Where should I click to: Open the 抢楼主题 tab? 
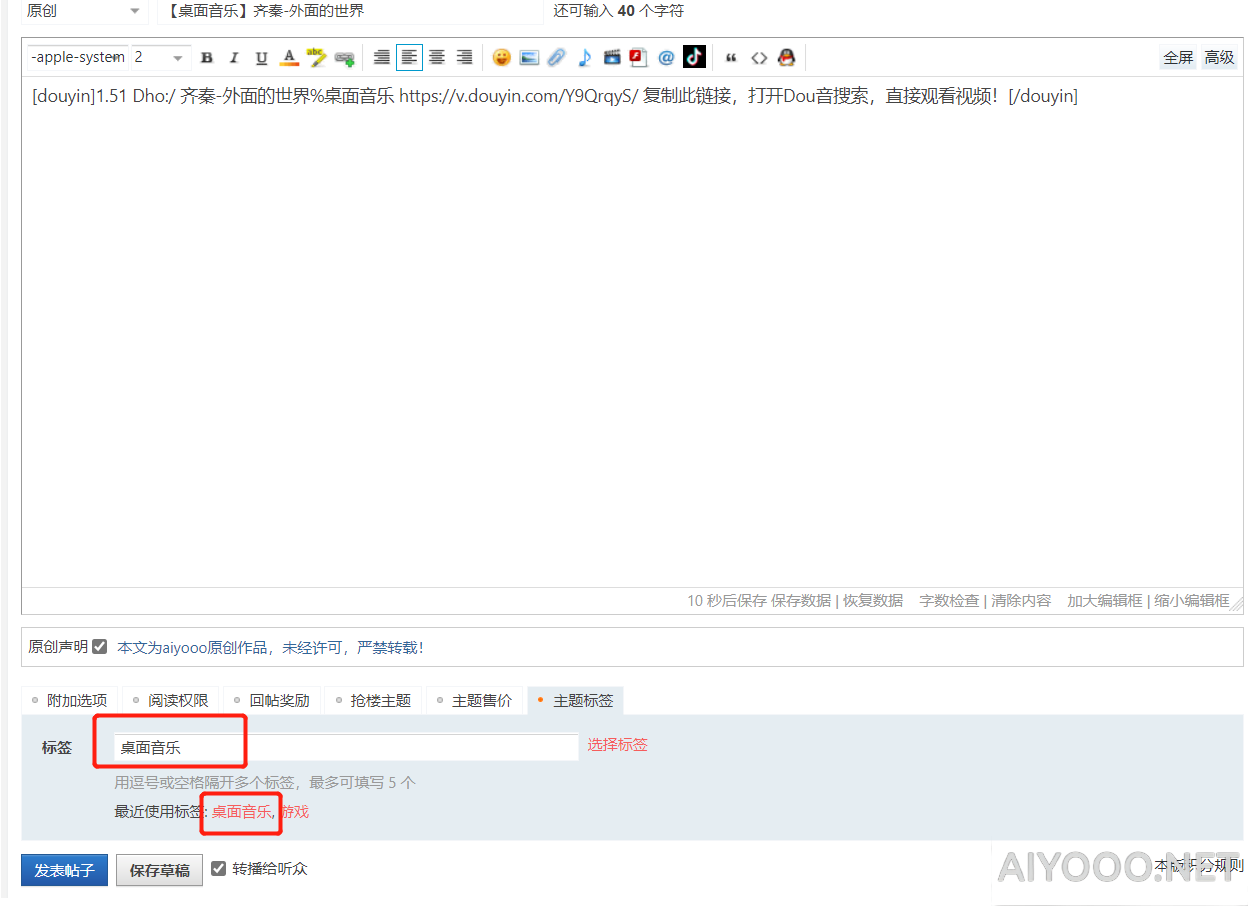click(x=373, y=701)
